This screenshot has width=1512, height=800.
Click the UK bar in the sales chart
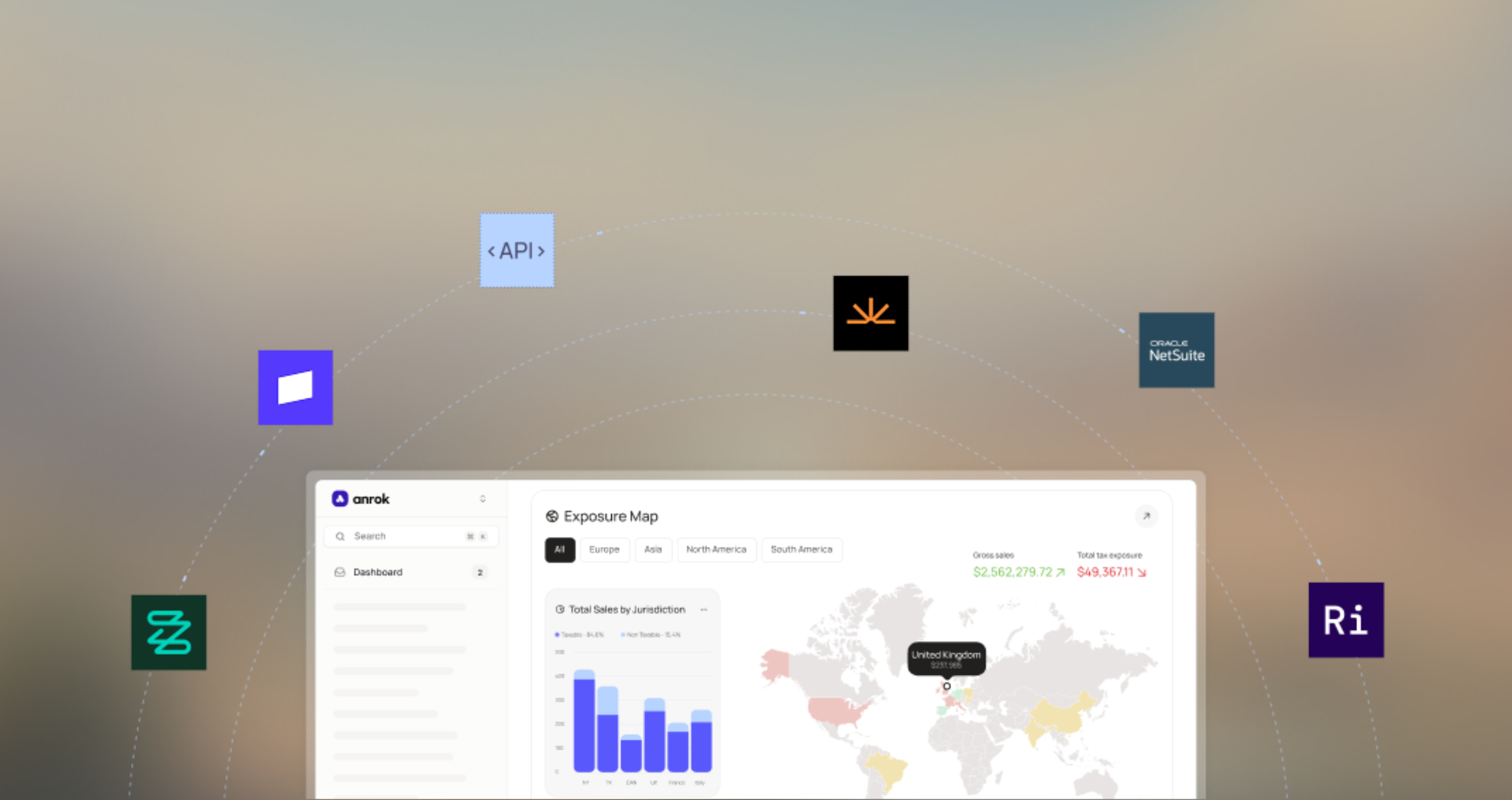655,735
